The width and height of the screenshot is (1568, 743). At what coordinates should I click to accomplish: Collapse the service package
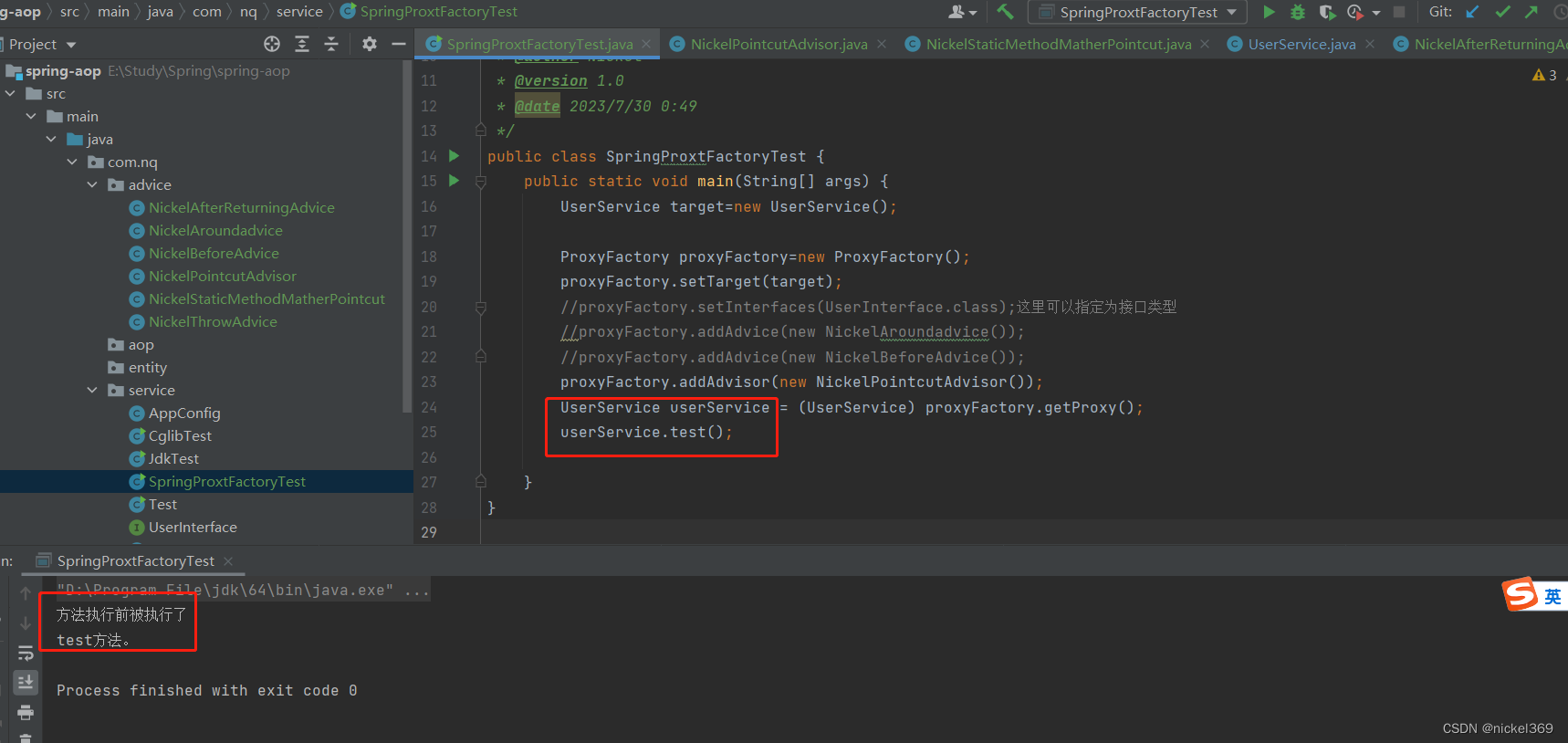[92, 391]
